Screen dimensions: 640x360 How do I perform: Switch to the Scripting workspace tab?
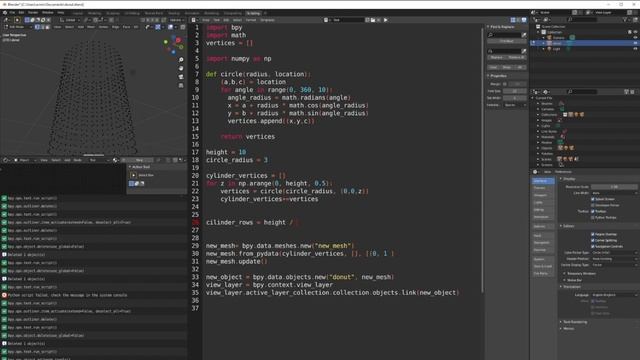pyautogui.click(x=253, y=13)
